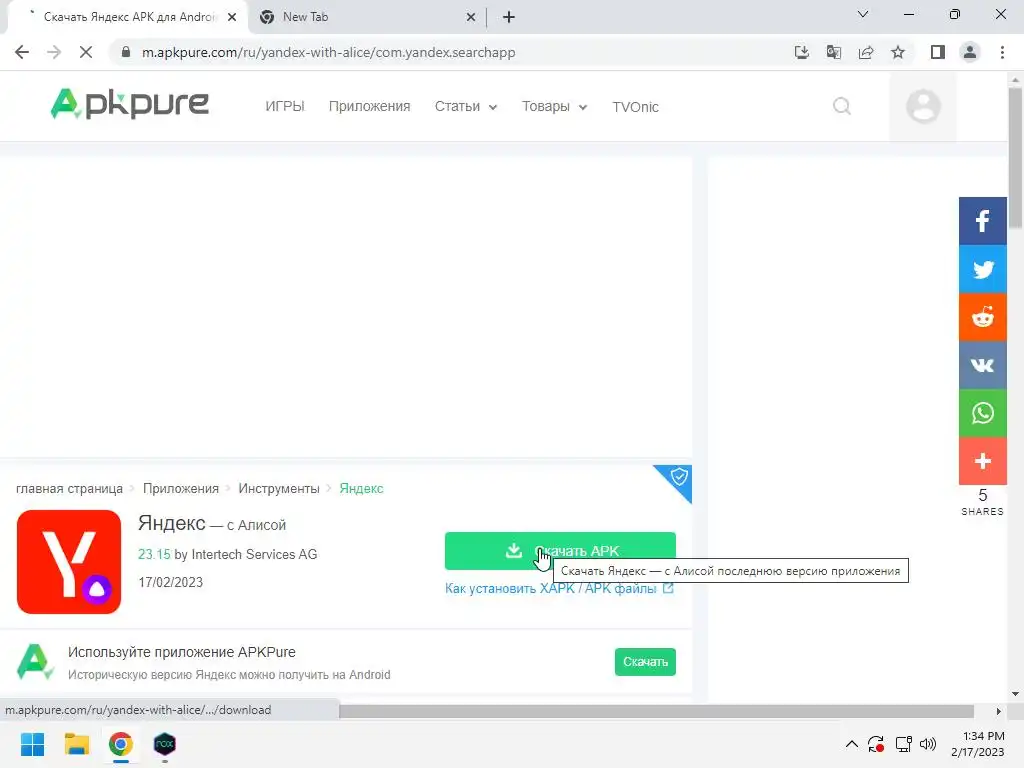Open the Приложения nav item
The height and width of the screenshot is (768, 1024).
point(370,106)
